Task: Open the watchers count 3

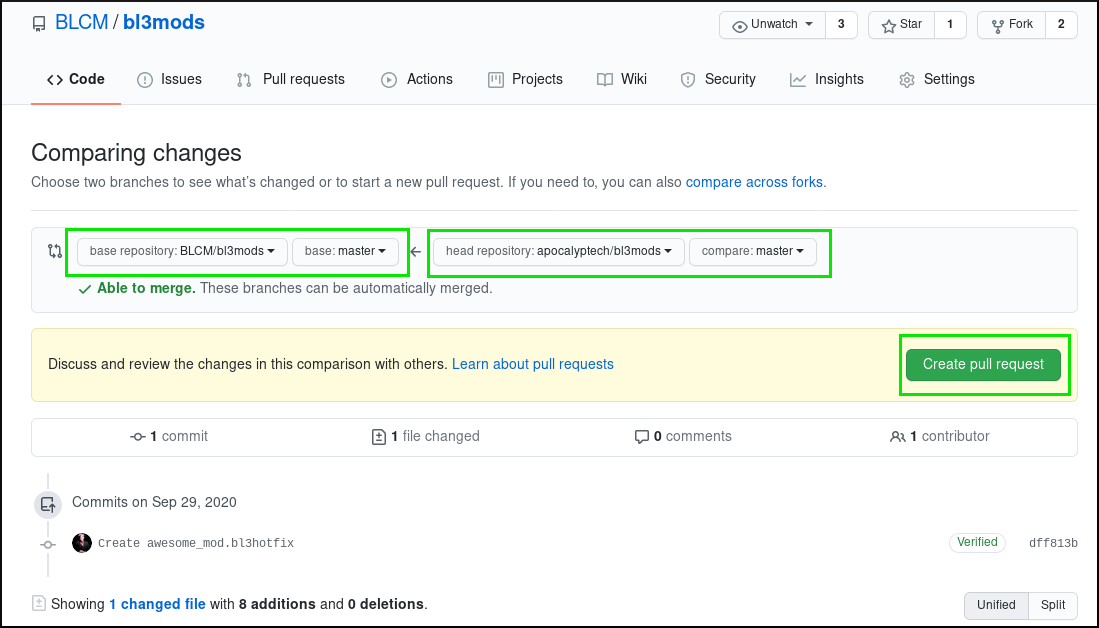Action: pos(841,25)
